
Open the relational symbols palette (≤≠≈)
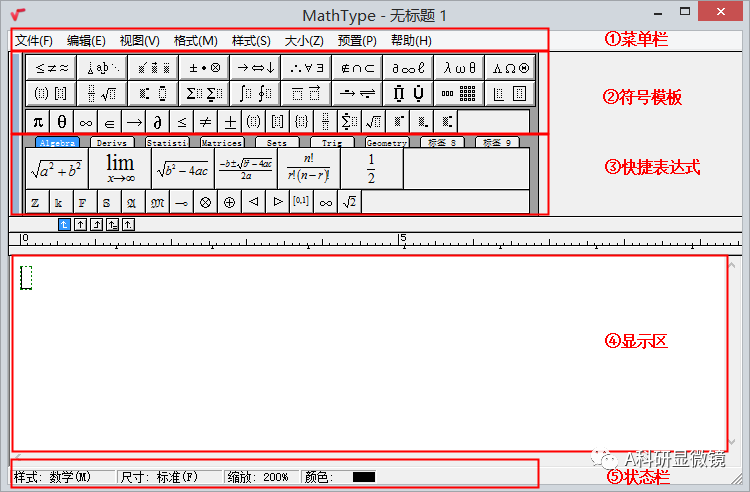point(51,68)
